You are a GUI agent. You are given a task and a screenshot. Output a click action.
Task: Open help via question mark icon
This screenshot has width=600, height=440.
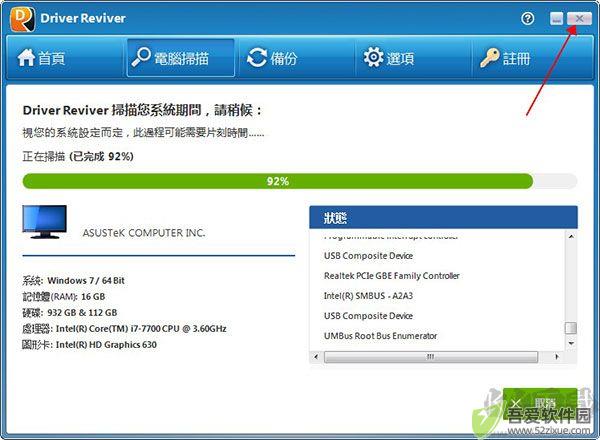[528, 18]
